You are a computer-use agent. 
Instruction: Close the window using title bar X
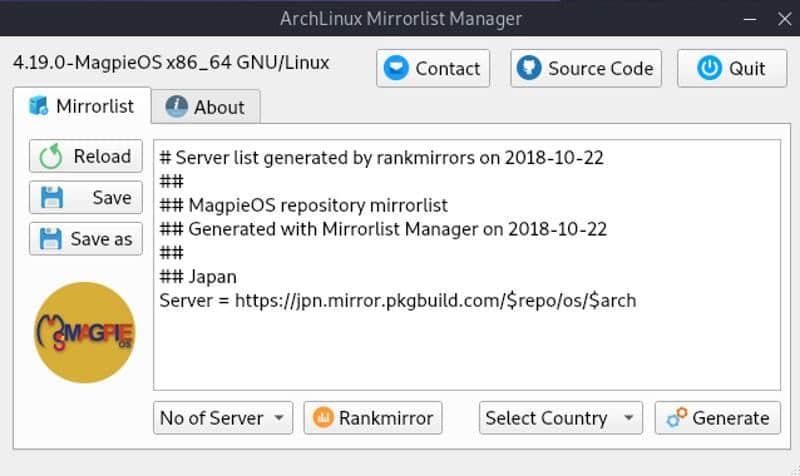click(783, 18)
